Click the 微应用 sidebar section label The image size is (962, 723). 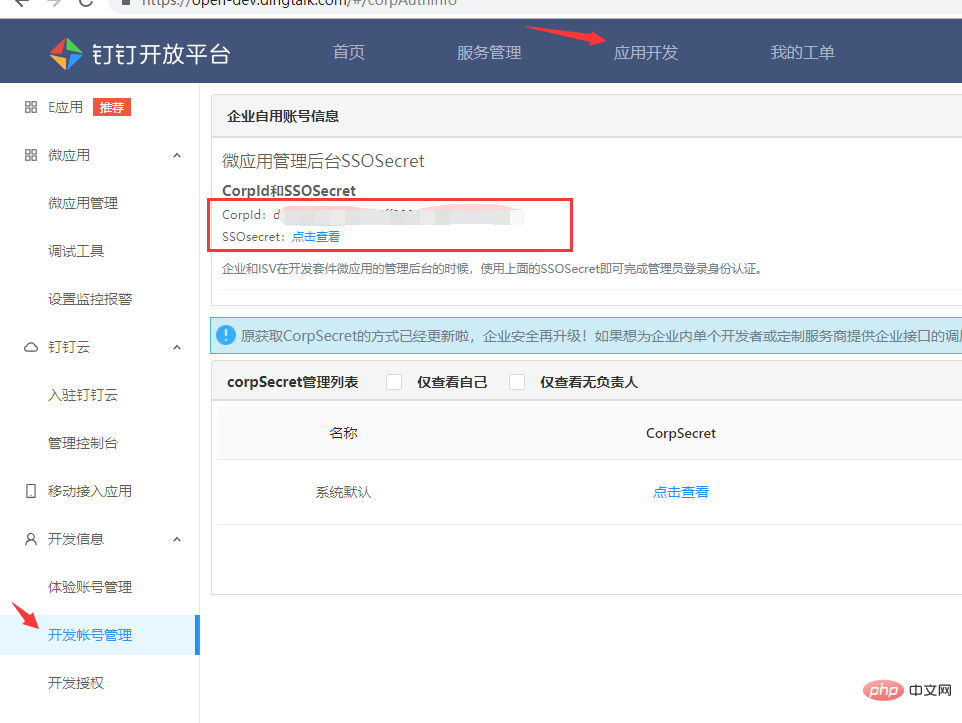coord(69,155)
